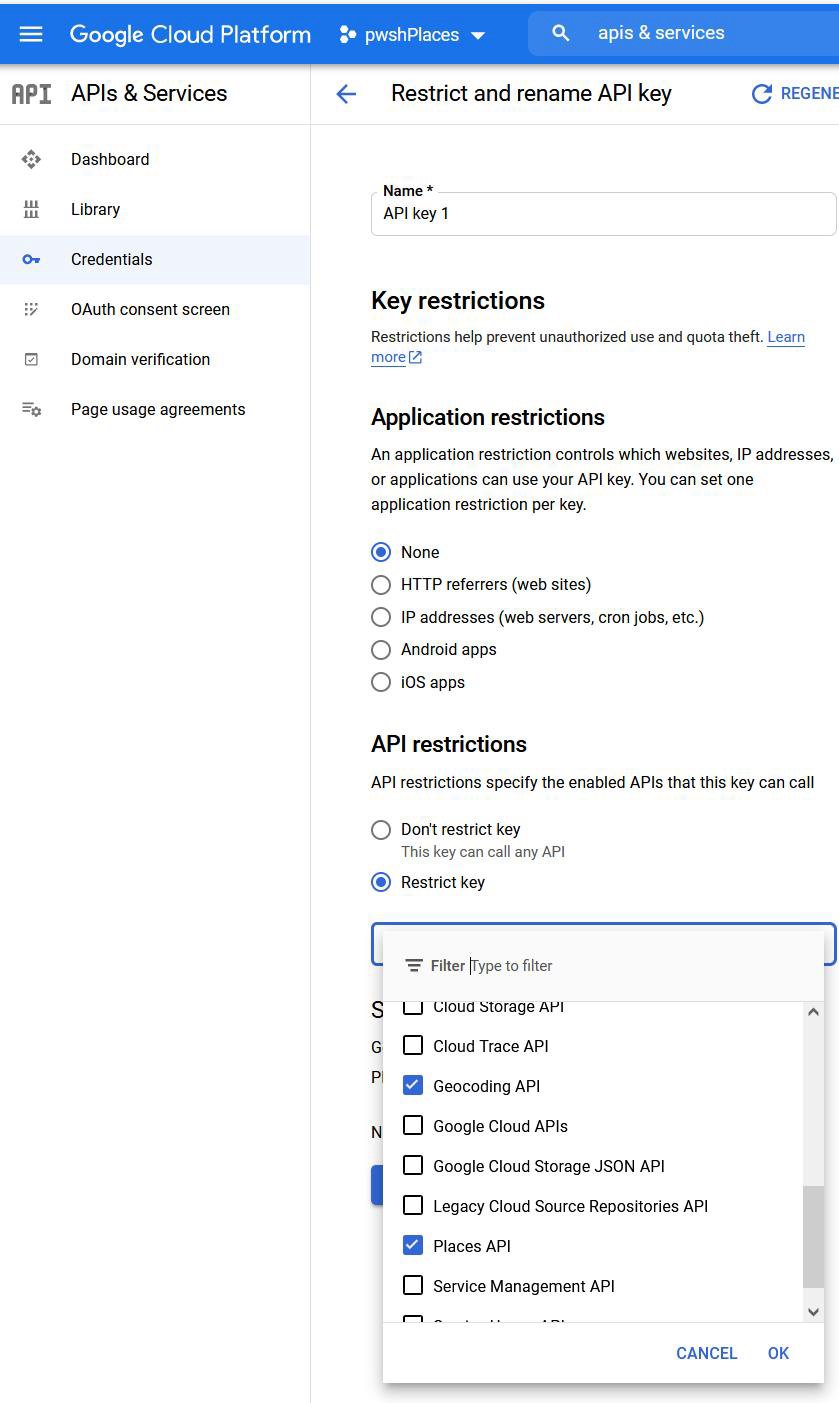Uncheck the Places API checkbox
Screen dimensions: 839x1403
(413, 1246)
